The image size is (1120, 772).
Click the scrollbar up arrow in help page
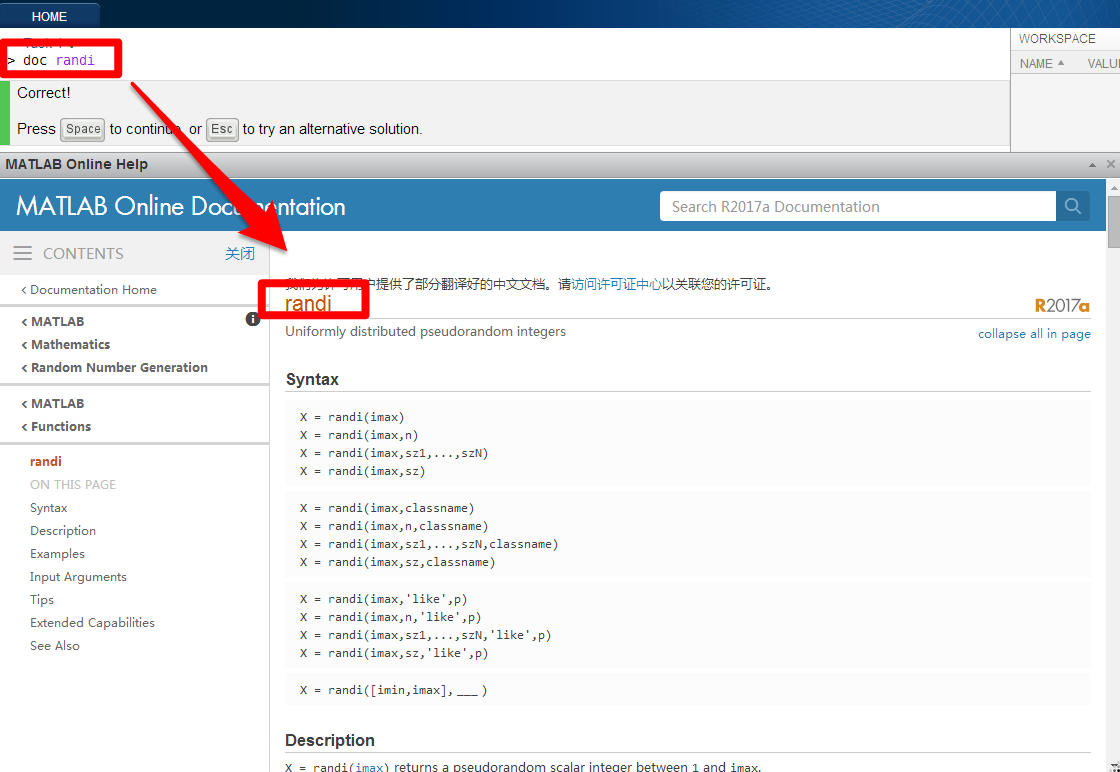tap(1114, 189)
